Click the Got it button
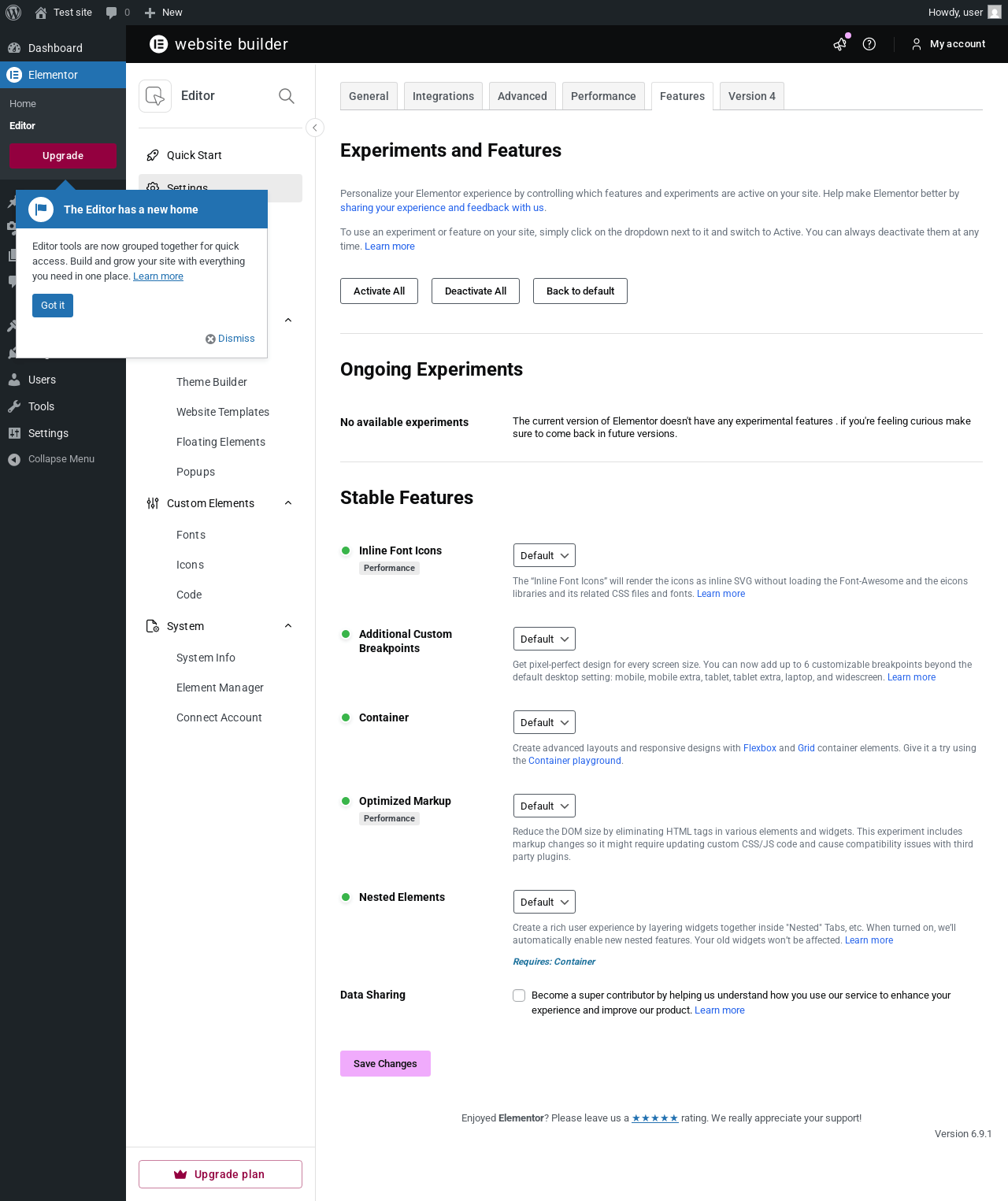Viewport: 1008px width, 1201px height. (x=53, y=306)
